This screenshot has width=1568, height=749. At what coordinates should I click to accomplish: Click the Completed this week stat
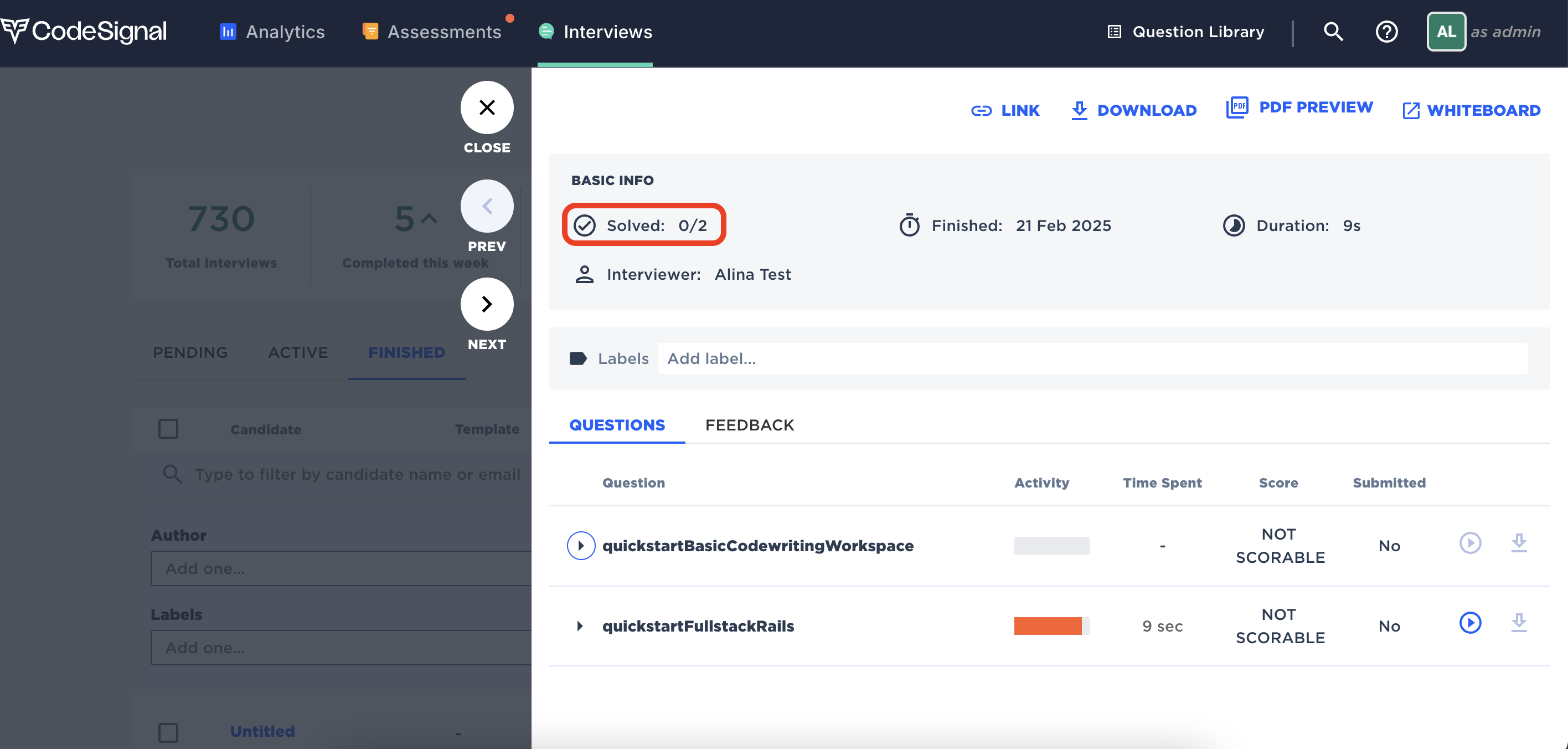(415, 236)
